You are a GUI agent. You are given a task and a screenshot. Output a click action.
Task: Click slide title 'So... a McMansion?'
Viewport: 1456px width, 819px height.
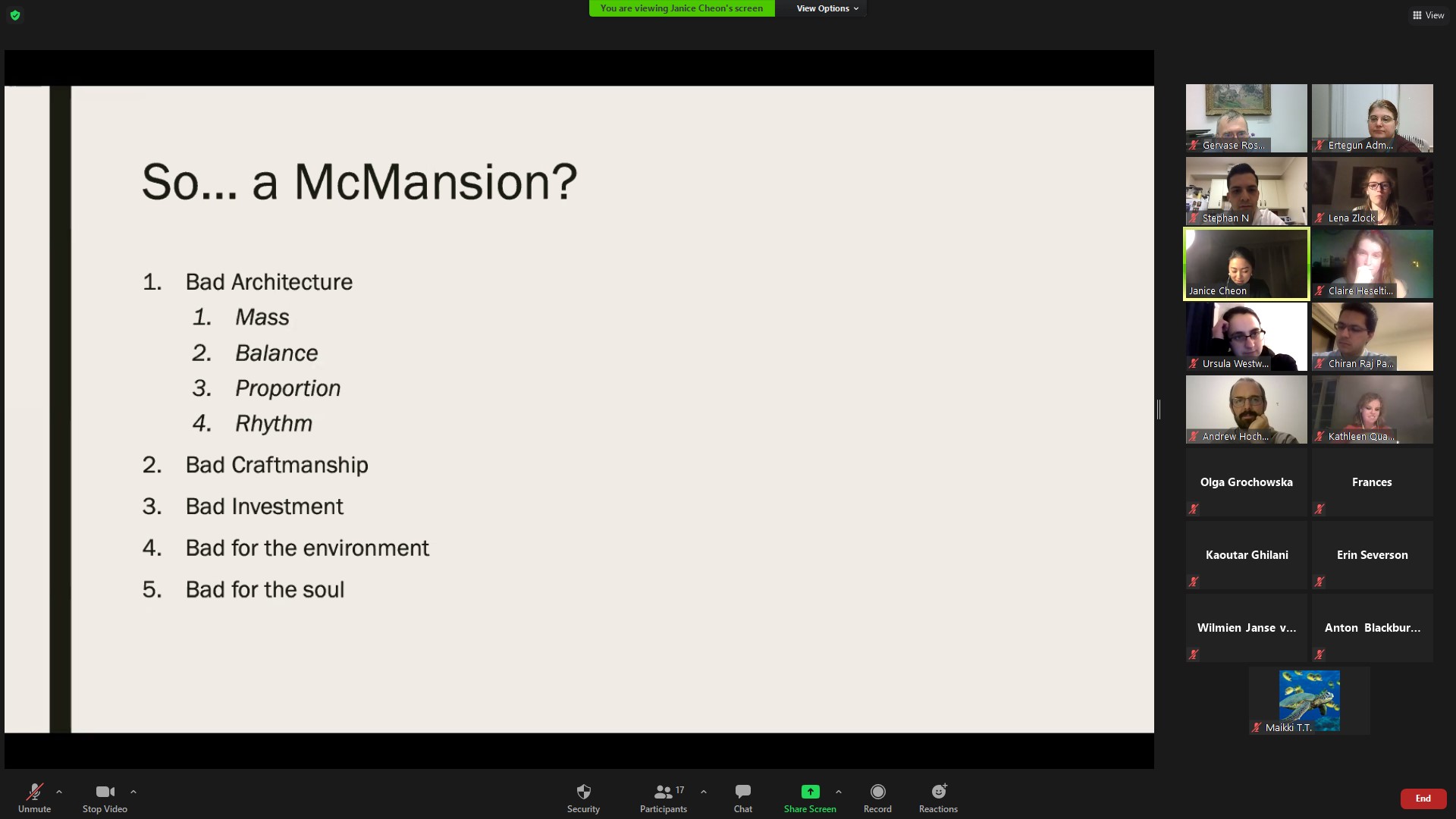359,182
